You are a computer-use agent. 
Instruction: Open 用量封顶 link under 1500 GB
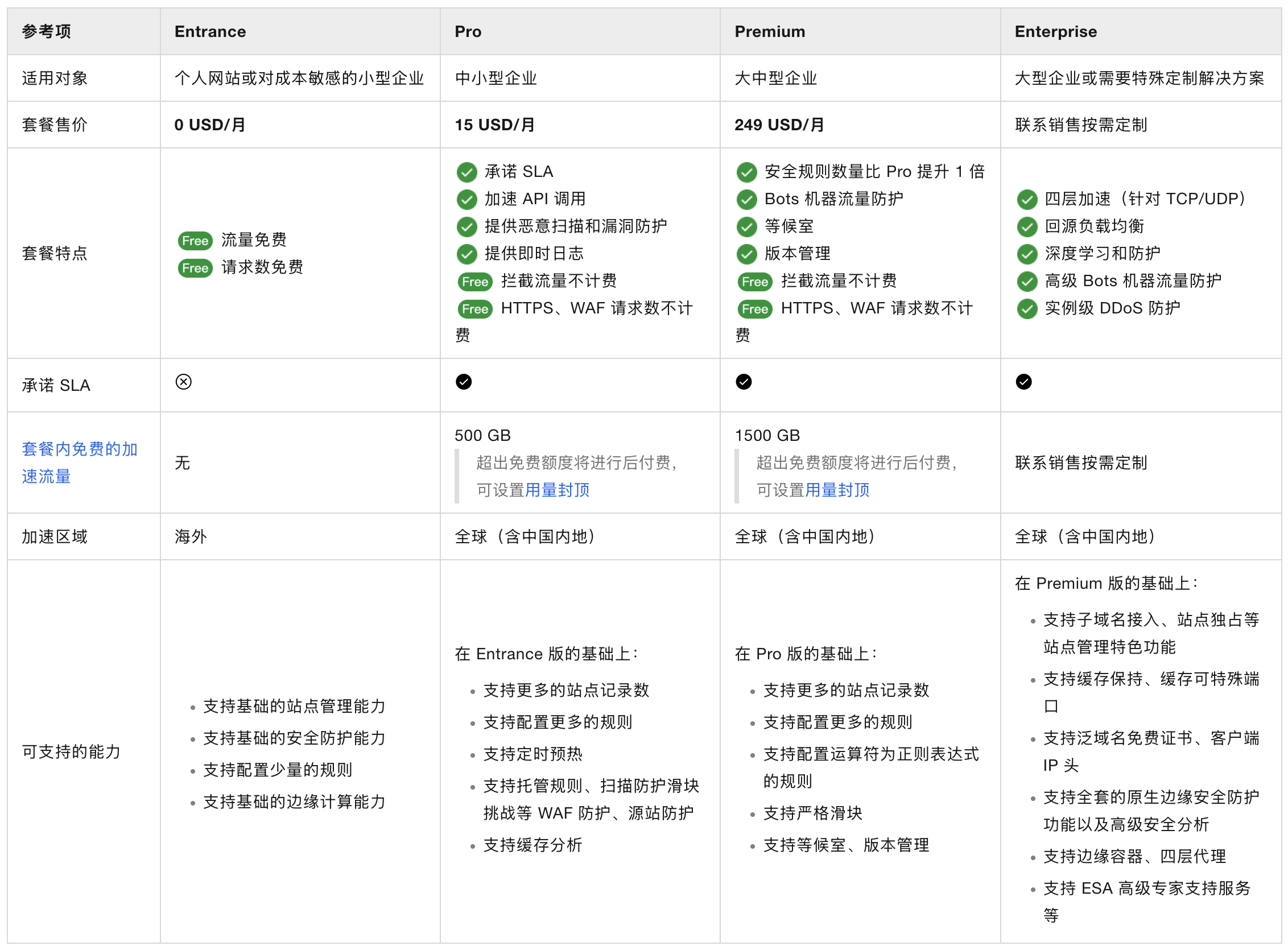click(x=837, y=490)
